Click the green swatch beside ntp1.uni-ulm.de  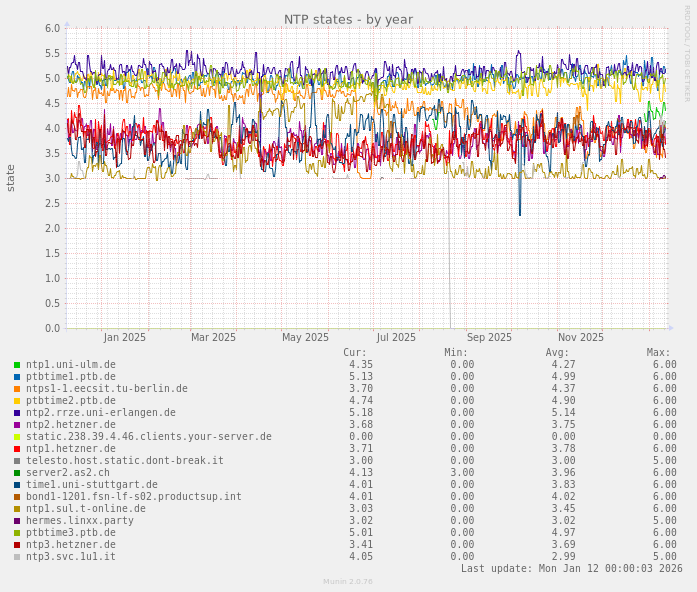tap(17, 365)
